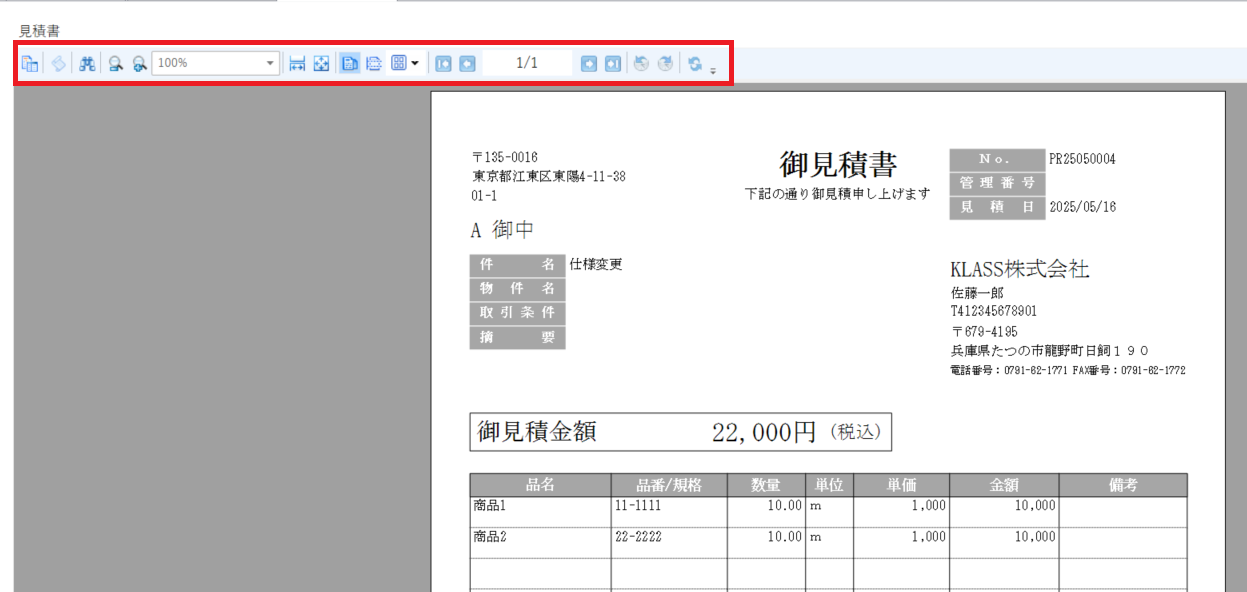The height and width of the screenshot is (592, 1247).
Task: Click the customer name A 御中
Action: click(502, 230)
